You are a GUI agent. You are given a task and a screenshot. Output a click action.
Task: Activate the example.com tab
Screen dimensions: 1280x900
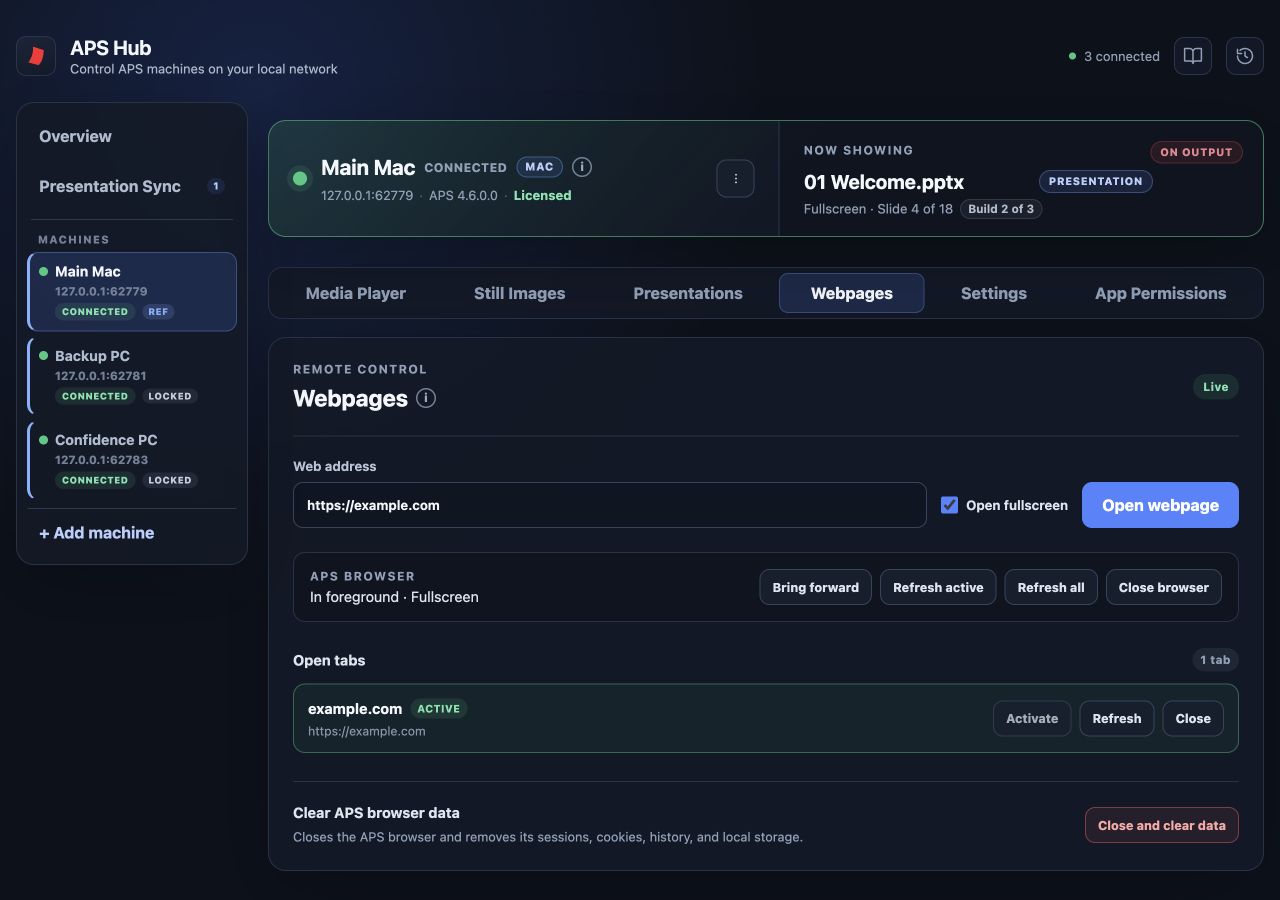[x=1032, y=718]
